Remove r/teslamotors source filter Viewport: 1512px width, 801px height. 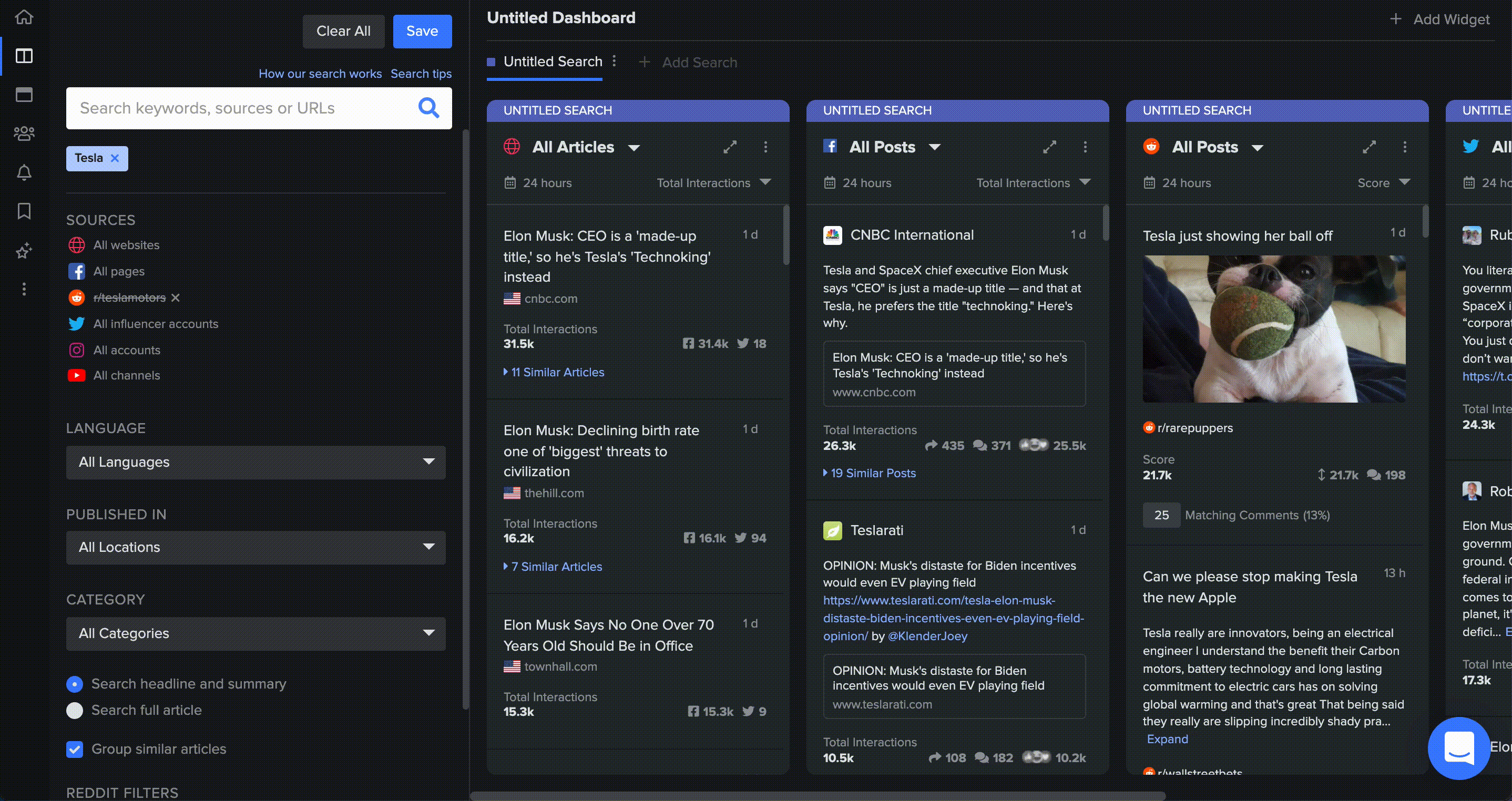pyautogui.click(x=175, y=297)
